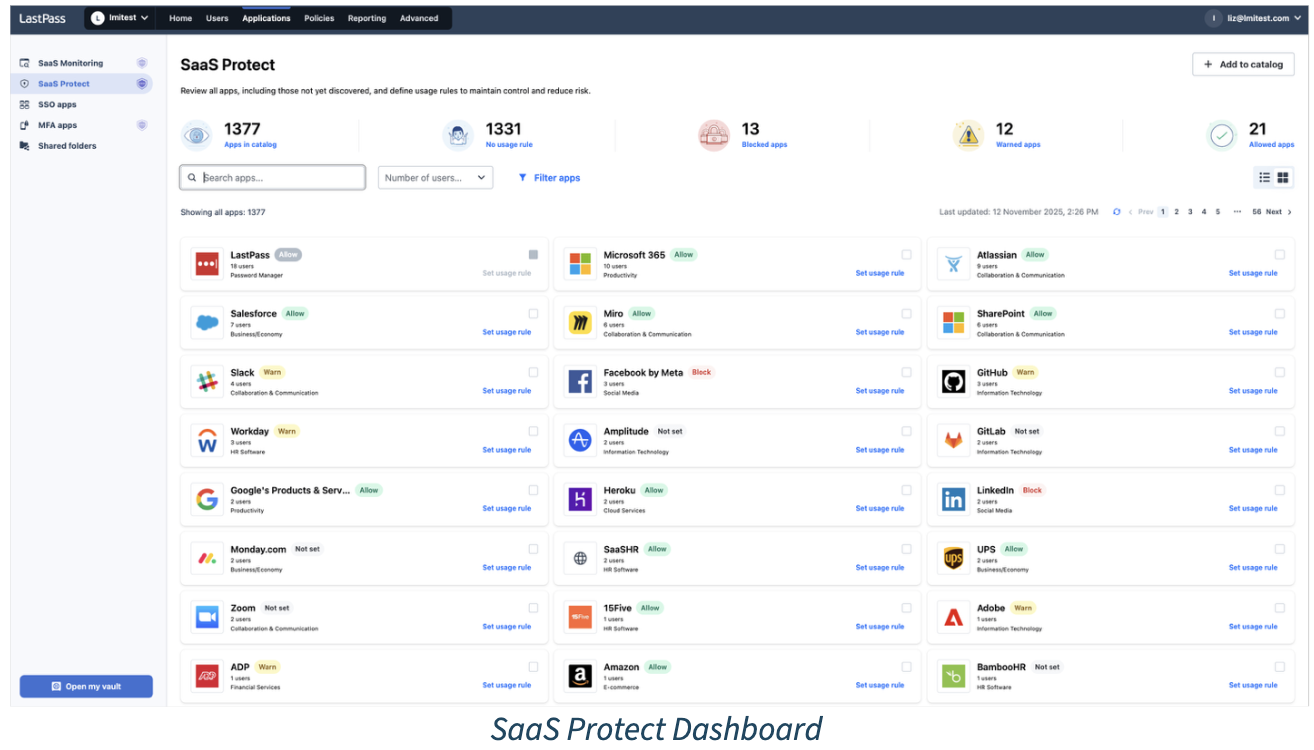Click Set usage rule for Zoom
This screenshot has width=1314, height=750.
506,627
